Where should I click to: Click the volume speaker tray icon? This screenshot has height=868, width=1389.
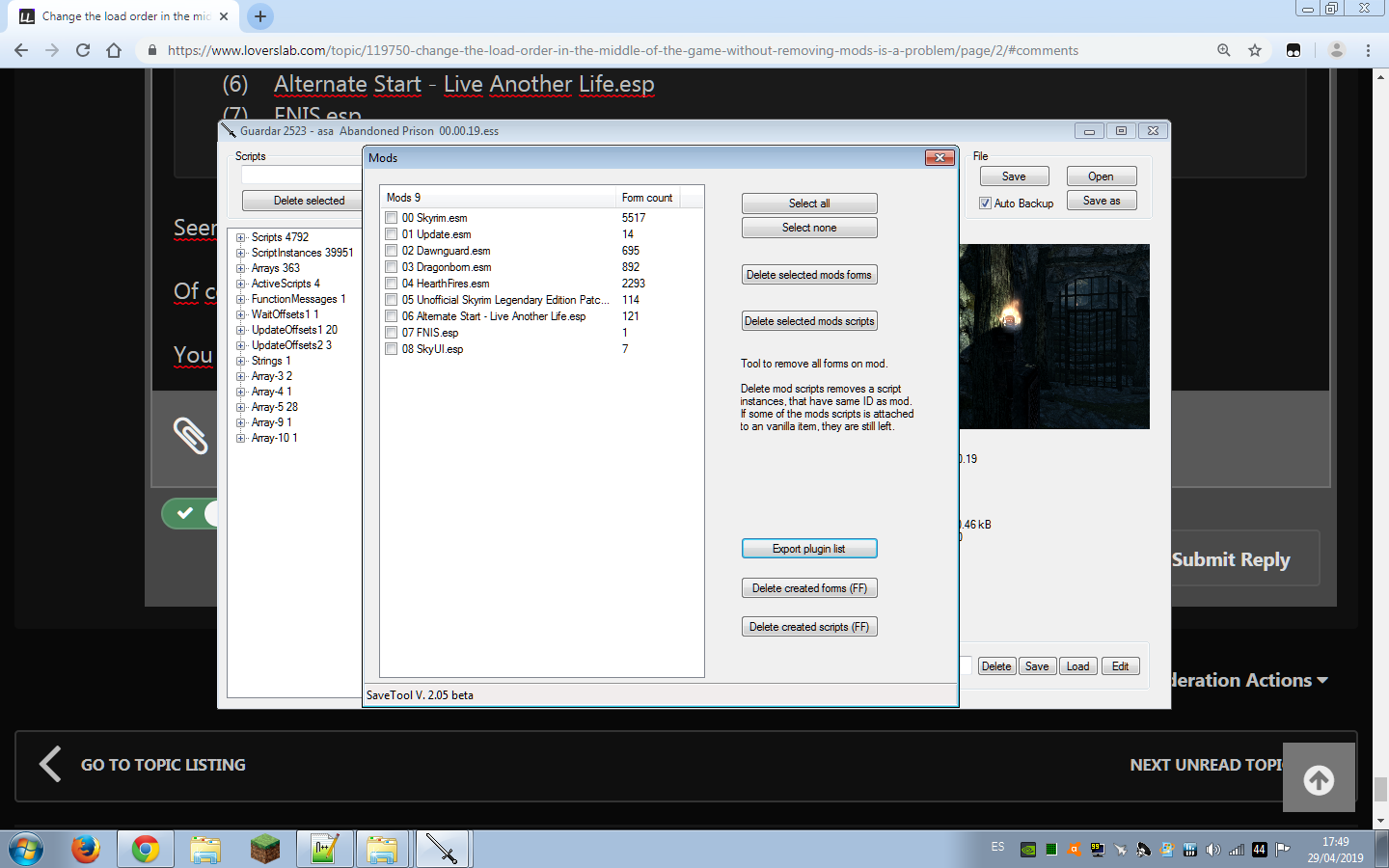pyautogui.click(x=1213, y=850)
